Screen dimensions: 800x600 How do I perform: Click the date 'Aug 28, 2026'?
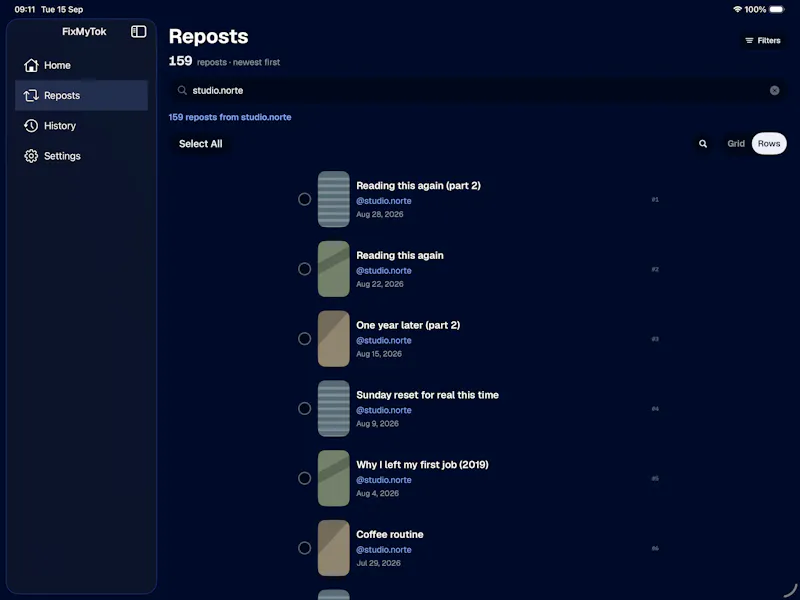[380, 214]
